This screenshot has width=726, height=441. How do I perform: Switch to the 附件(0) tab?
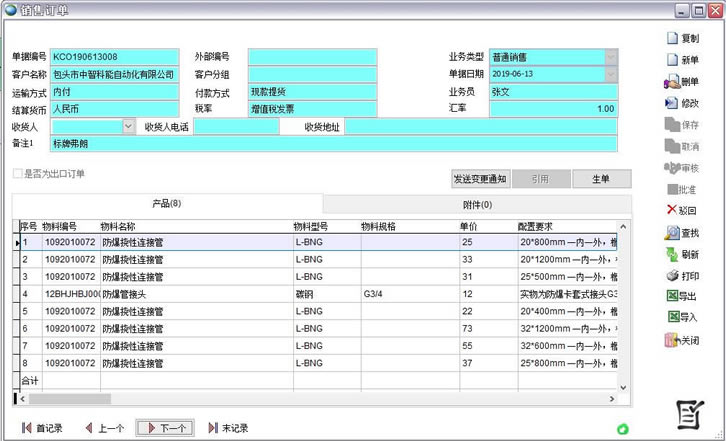click(477, 204)
